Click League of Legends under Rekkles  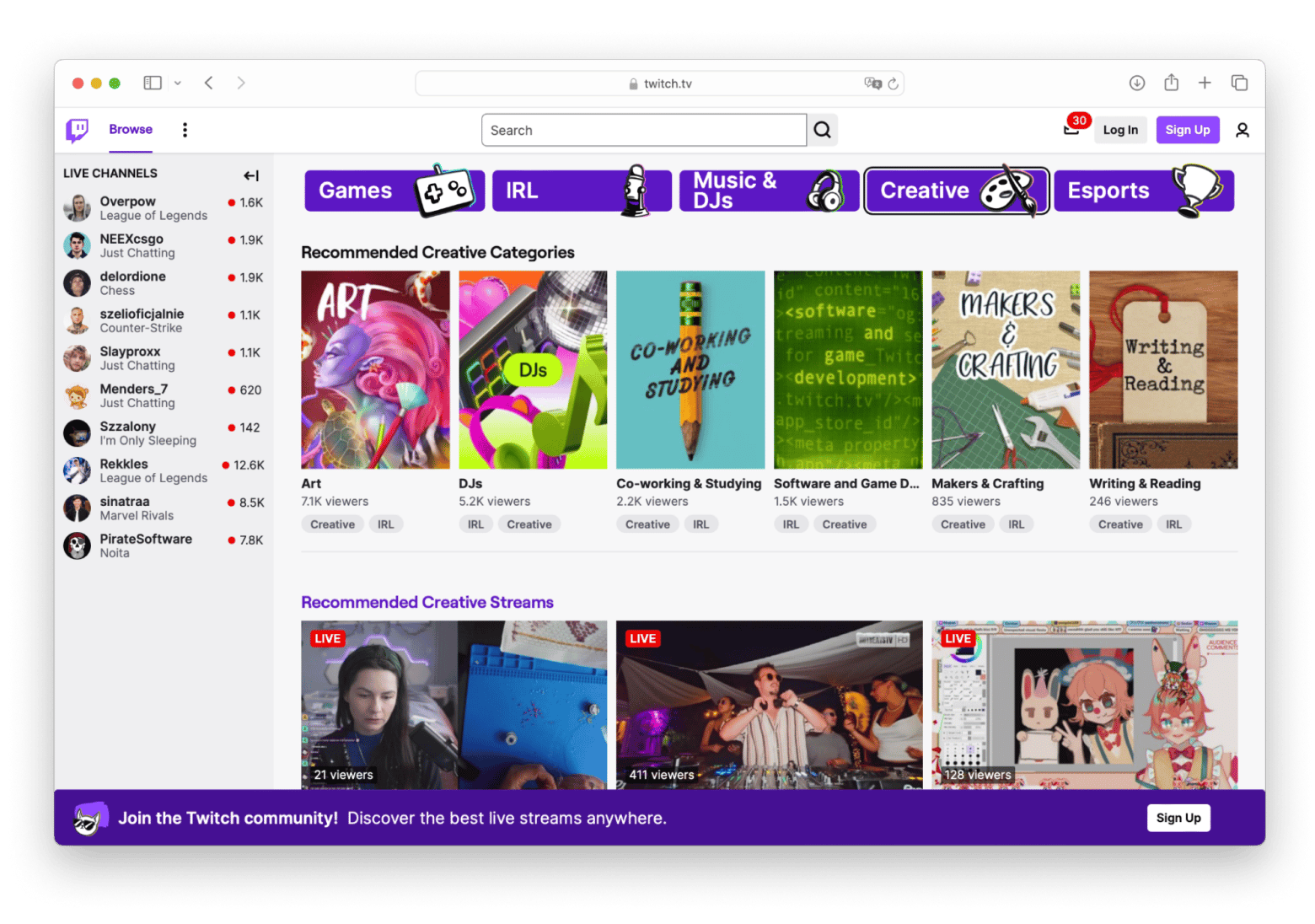153,478
